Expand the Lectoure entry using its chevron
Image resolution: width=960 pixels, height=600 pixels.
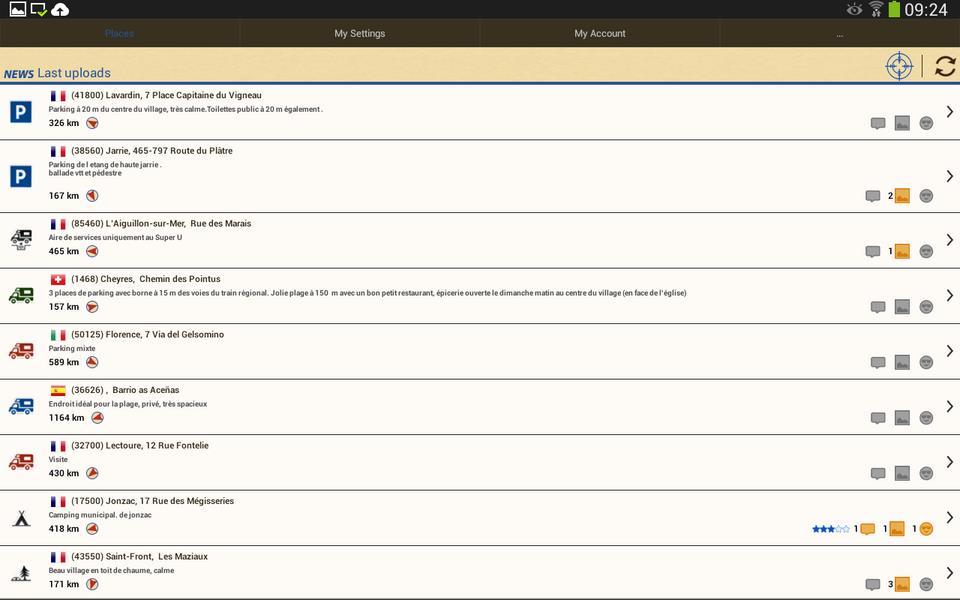coord(949,462)
